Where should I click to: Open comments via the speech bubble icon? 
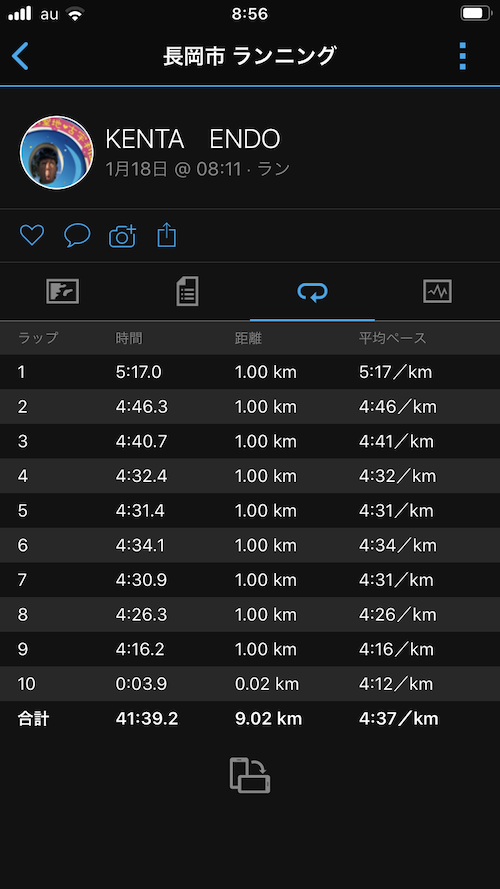point(77,235)
